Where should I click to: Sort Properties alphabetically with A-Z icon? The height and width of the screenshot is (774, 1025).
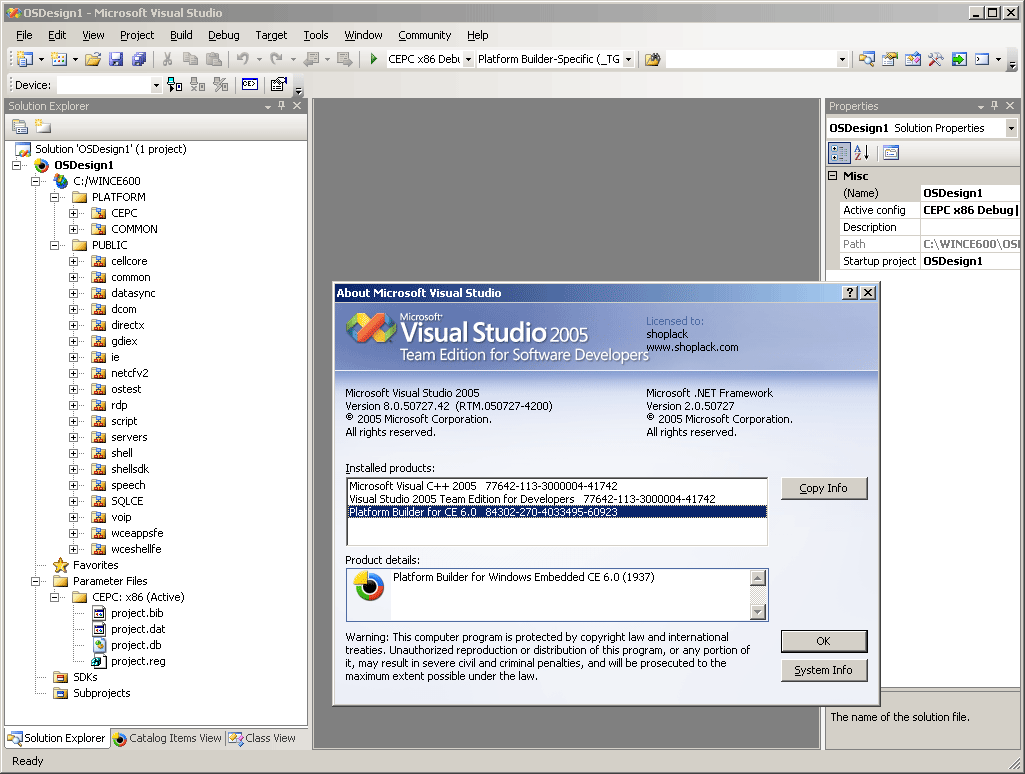[862, 153]
